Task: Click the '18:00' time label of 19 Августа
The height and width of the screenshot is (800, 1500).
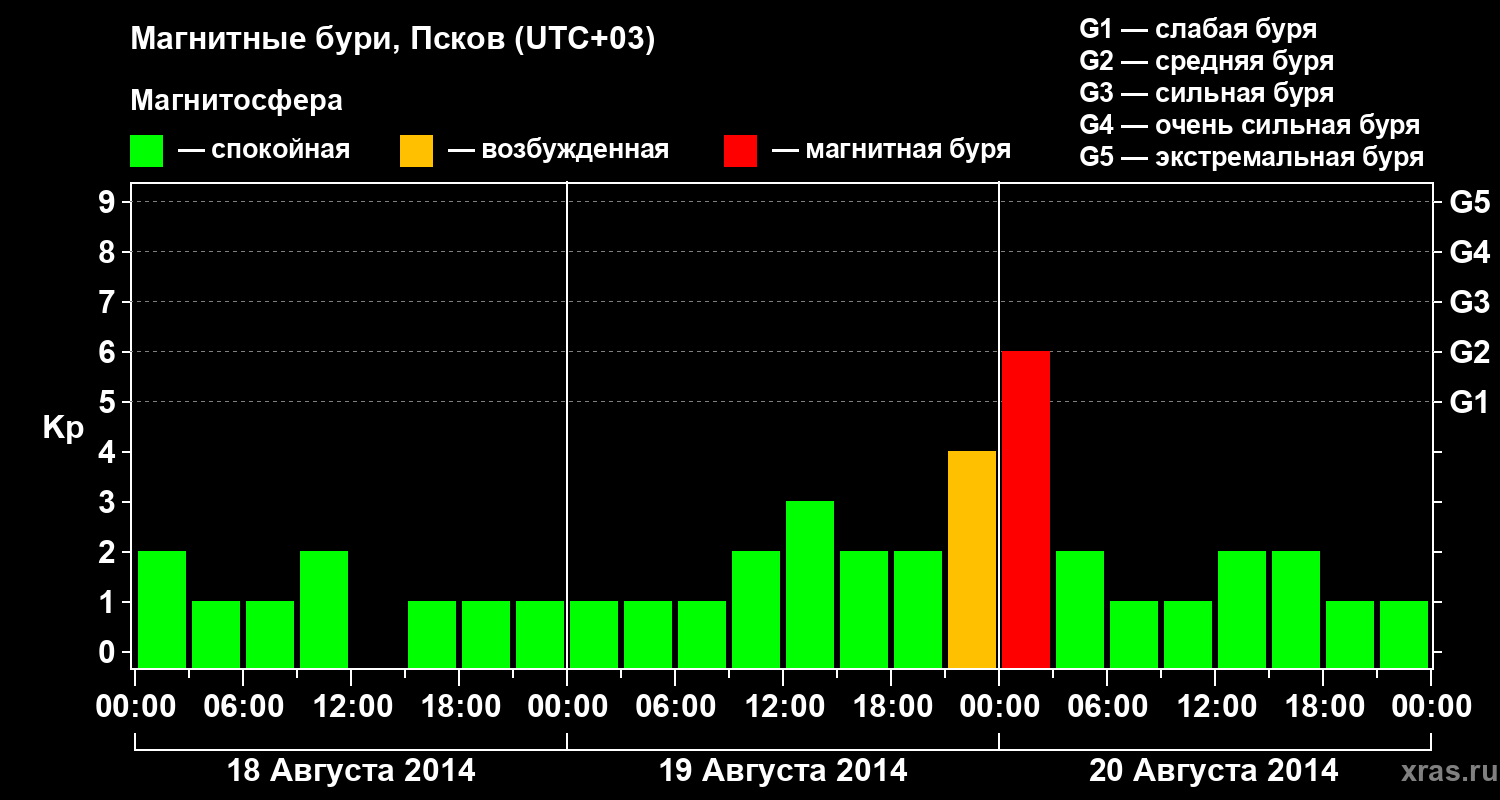Action: click(891, 706)
